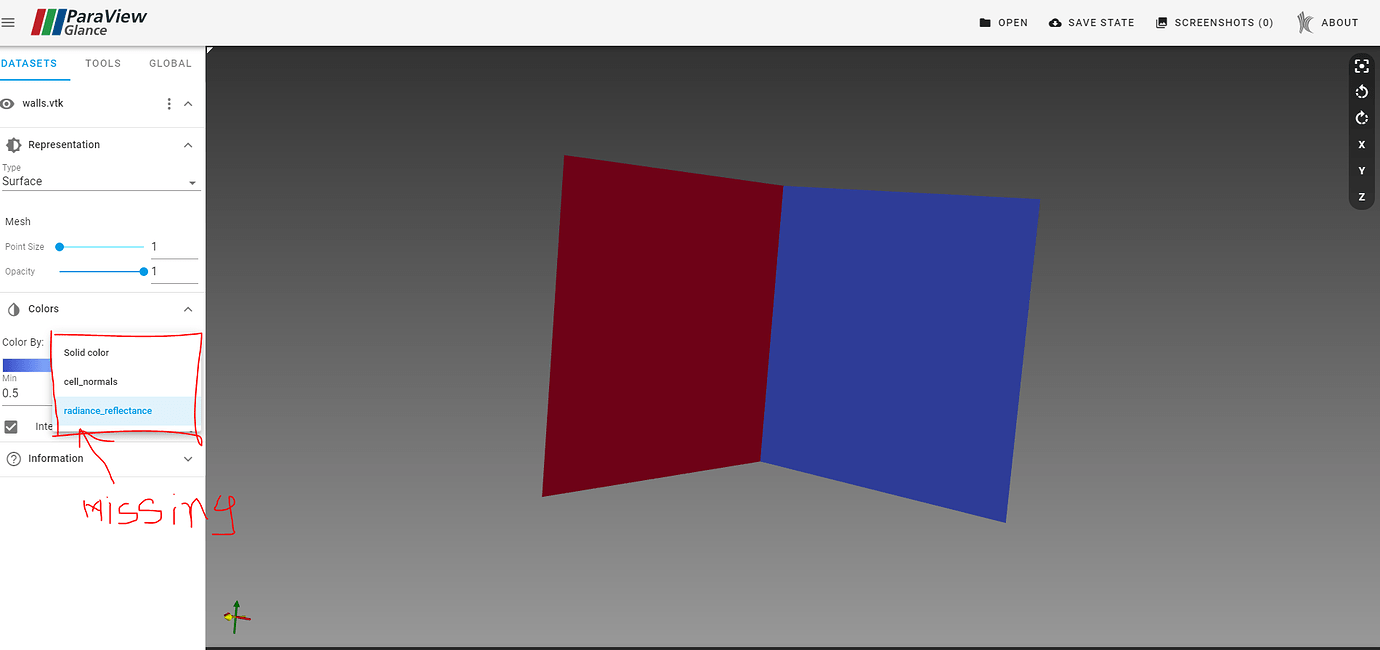The height and width of the screenshot is (650, 1380).
Task: Expand the Information section
Action: (188, 459)
